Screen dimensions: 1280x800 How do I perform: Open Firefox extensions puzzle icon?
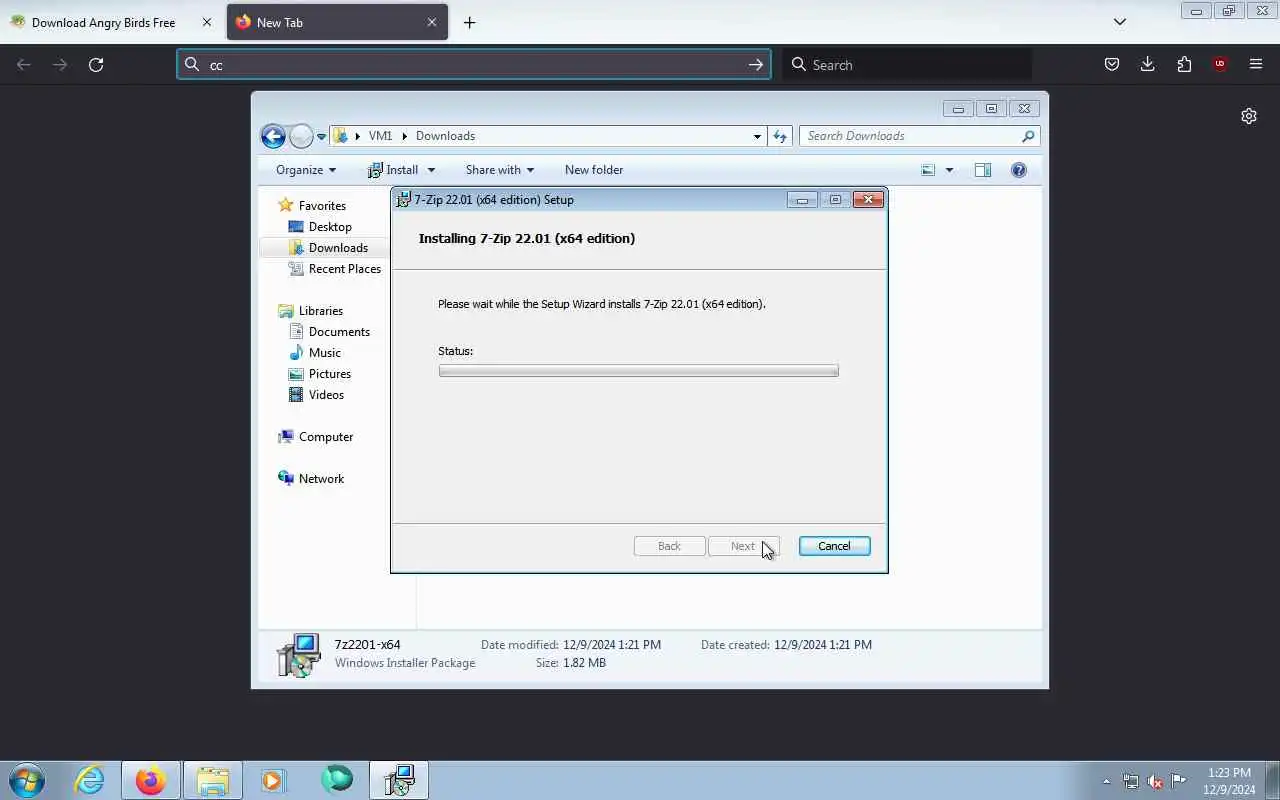[x=1184, y=64]
